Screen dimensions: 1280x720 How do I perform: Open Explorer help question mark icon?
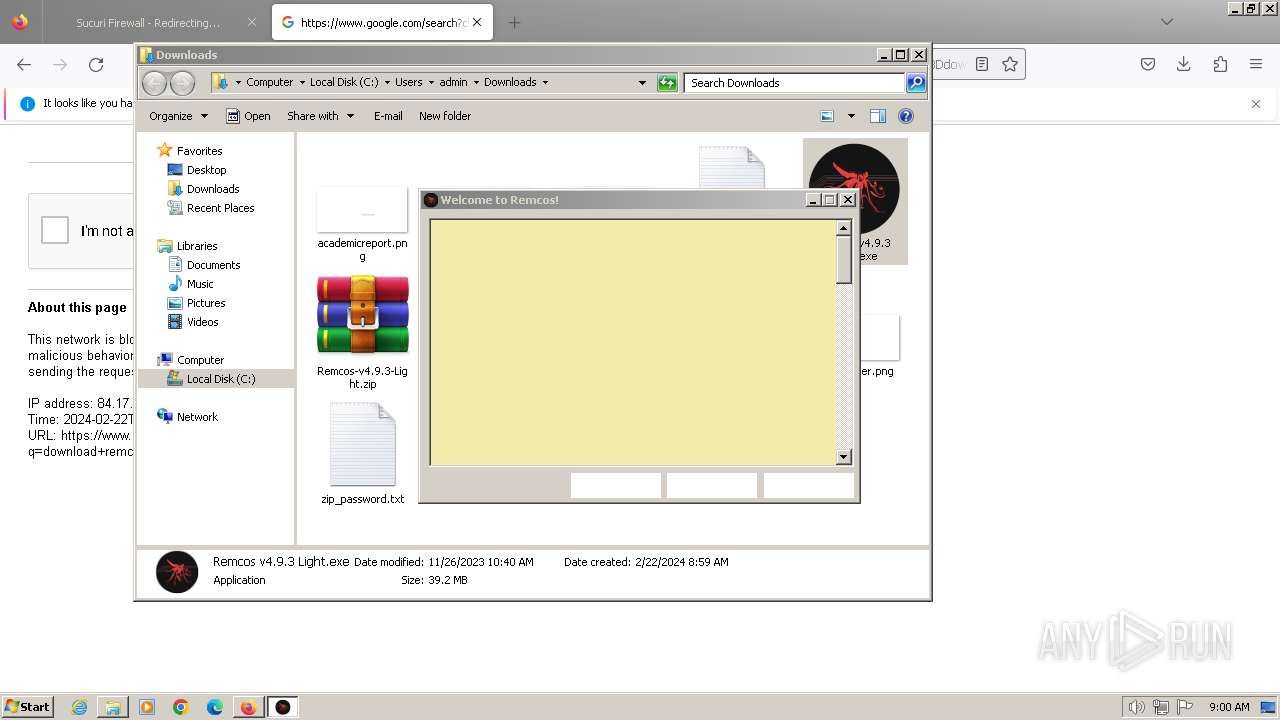tap(906, 116)
